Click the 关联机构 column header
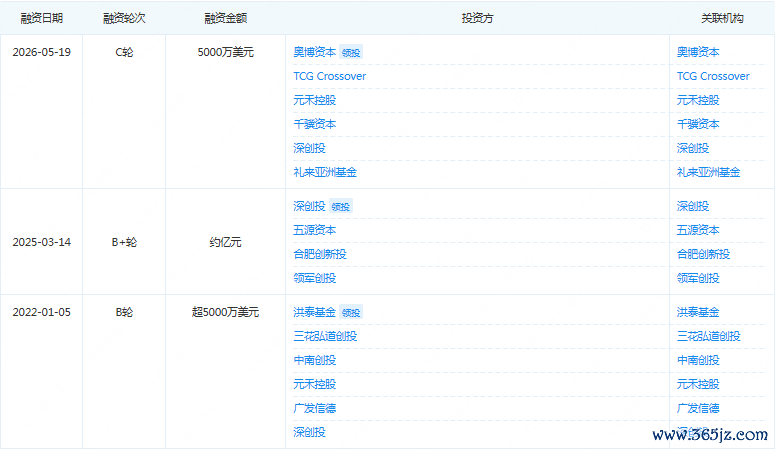The width and height of the screenshot is (775, 450). coord(722,18)
